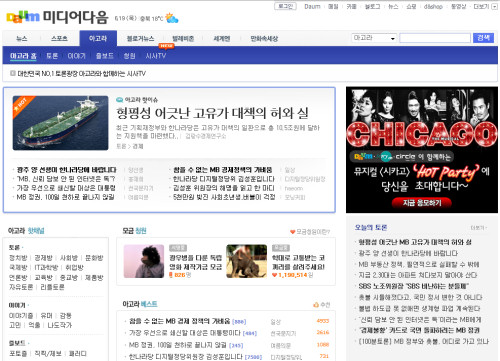Viewport: 500px width, 361px height.
Task: Open 'SBS 노조위원장' item in 오늘의 토론
Action: [413, 286]
